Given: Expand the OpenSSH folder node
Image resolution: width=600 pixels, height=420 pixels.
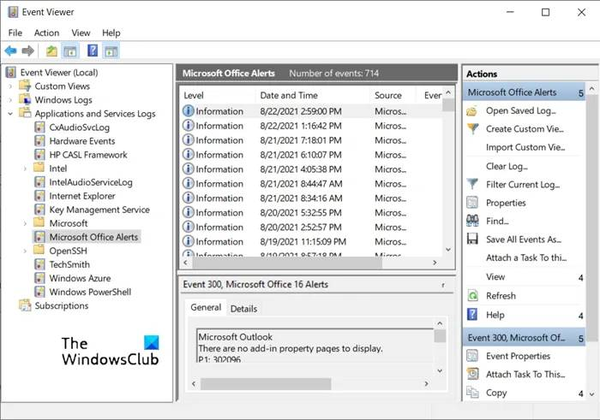Looking at the screenshot, I should tap(25, 251).
